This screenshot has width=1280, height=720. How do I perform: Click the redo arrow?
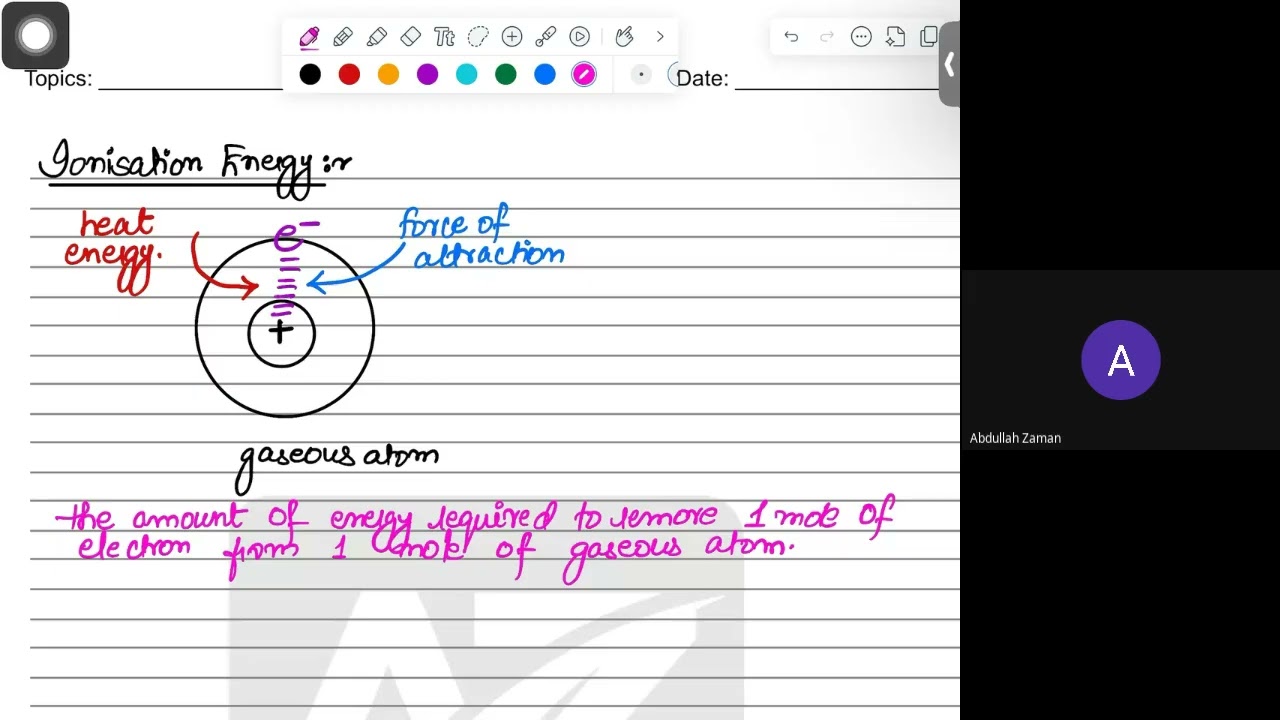click(826, 37)
